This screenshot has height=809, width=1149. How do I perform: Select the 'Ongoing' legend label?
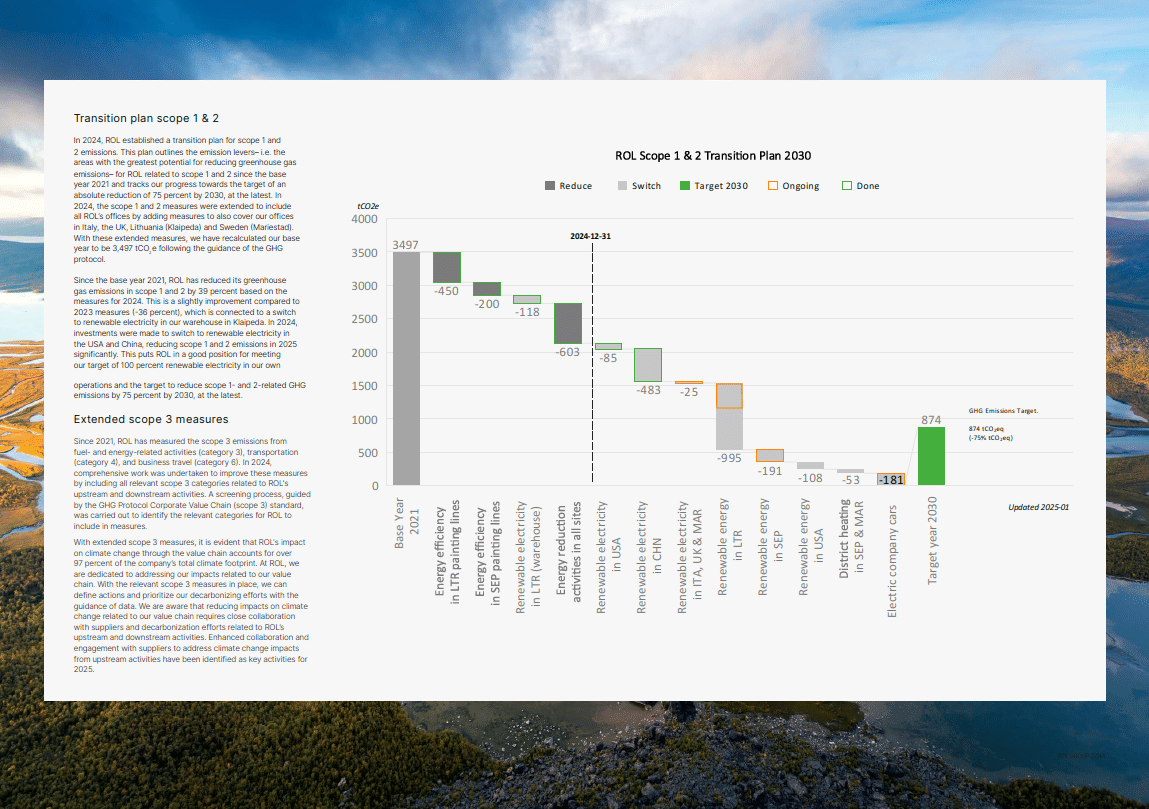click(800, 186)
